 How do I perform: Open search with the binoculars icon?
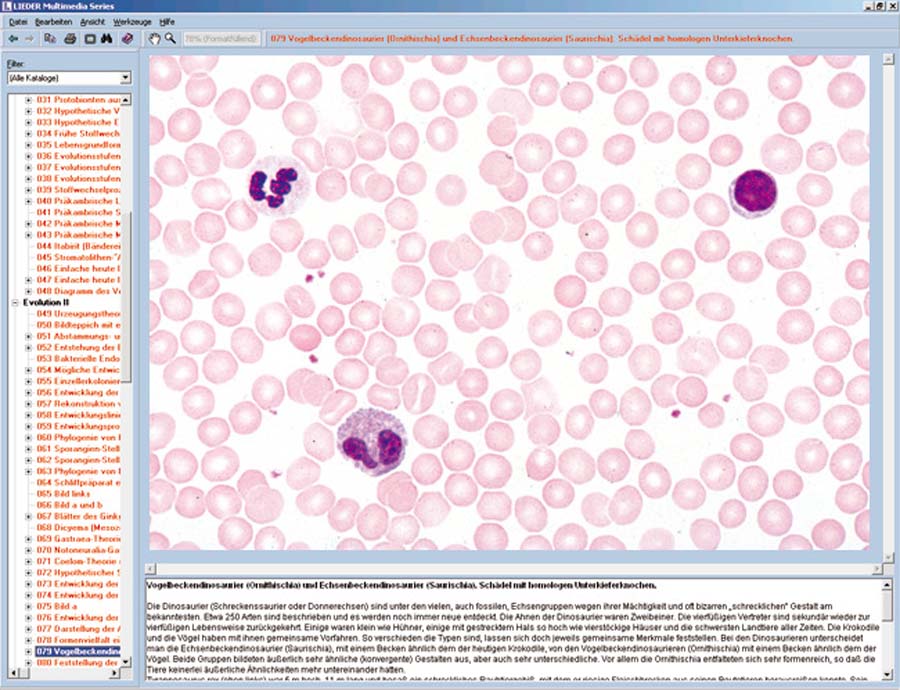coord(107,38)
